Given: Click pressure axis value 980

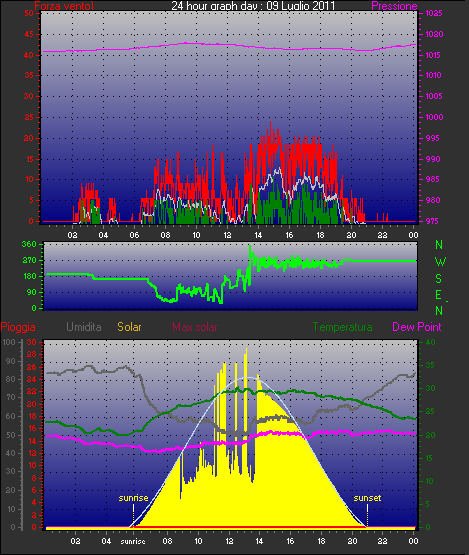Looking at the screenshot, I should click(433, 200).
